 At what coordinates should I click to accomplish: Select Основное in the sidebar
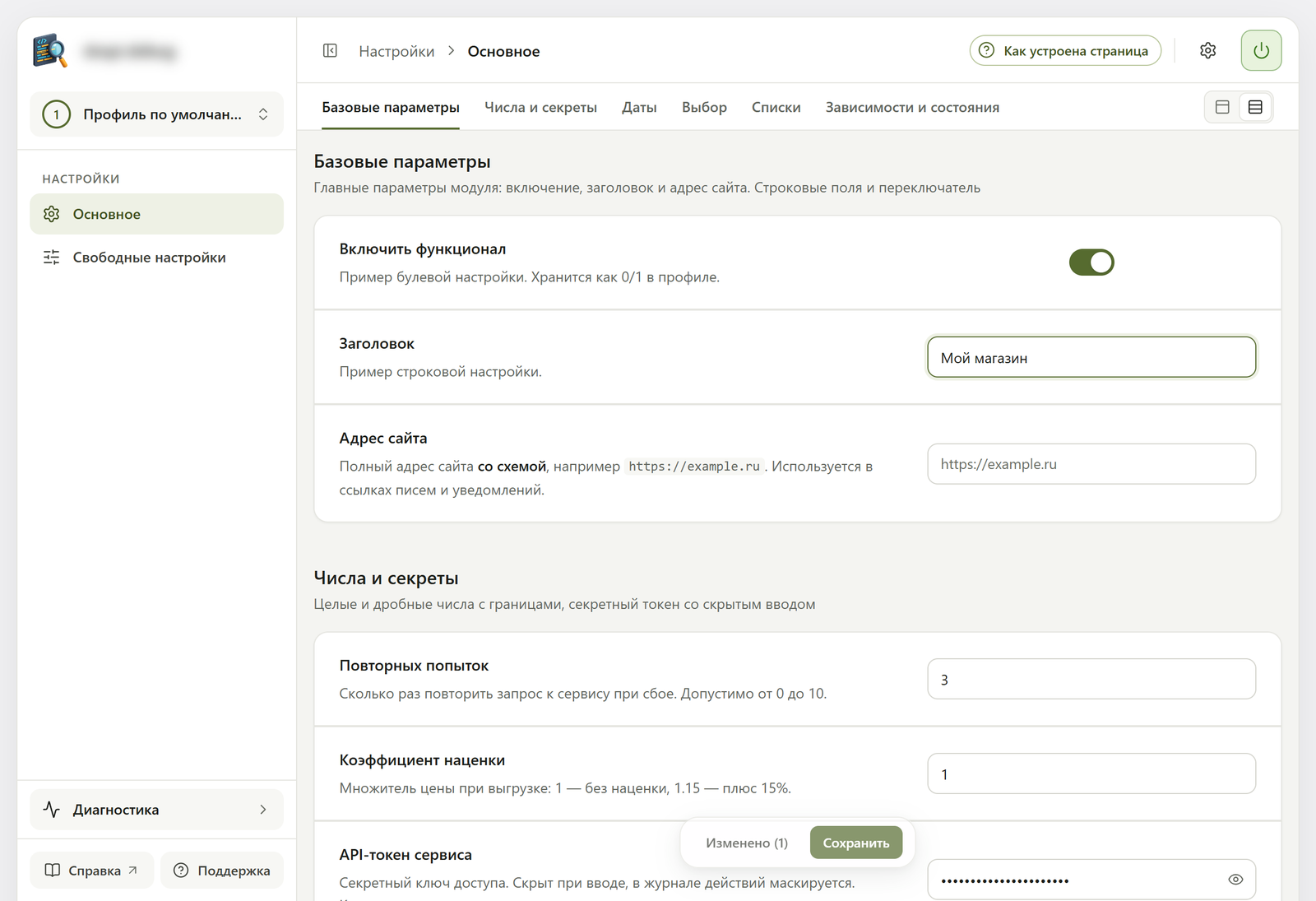coord(156,214)
